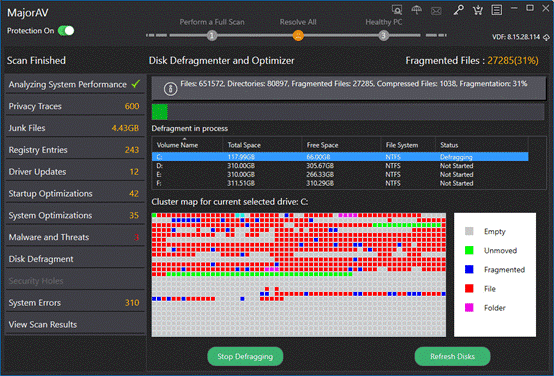Open System Optimizations category
The image size is (554, 376).
(75, 216)
